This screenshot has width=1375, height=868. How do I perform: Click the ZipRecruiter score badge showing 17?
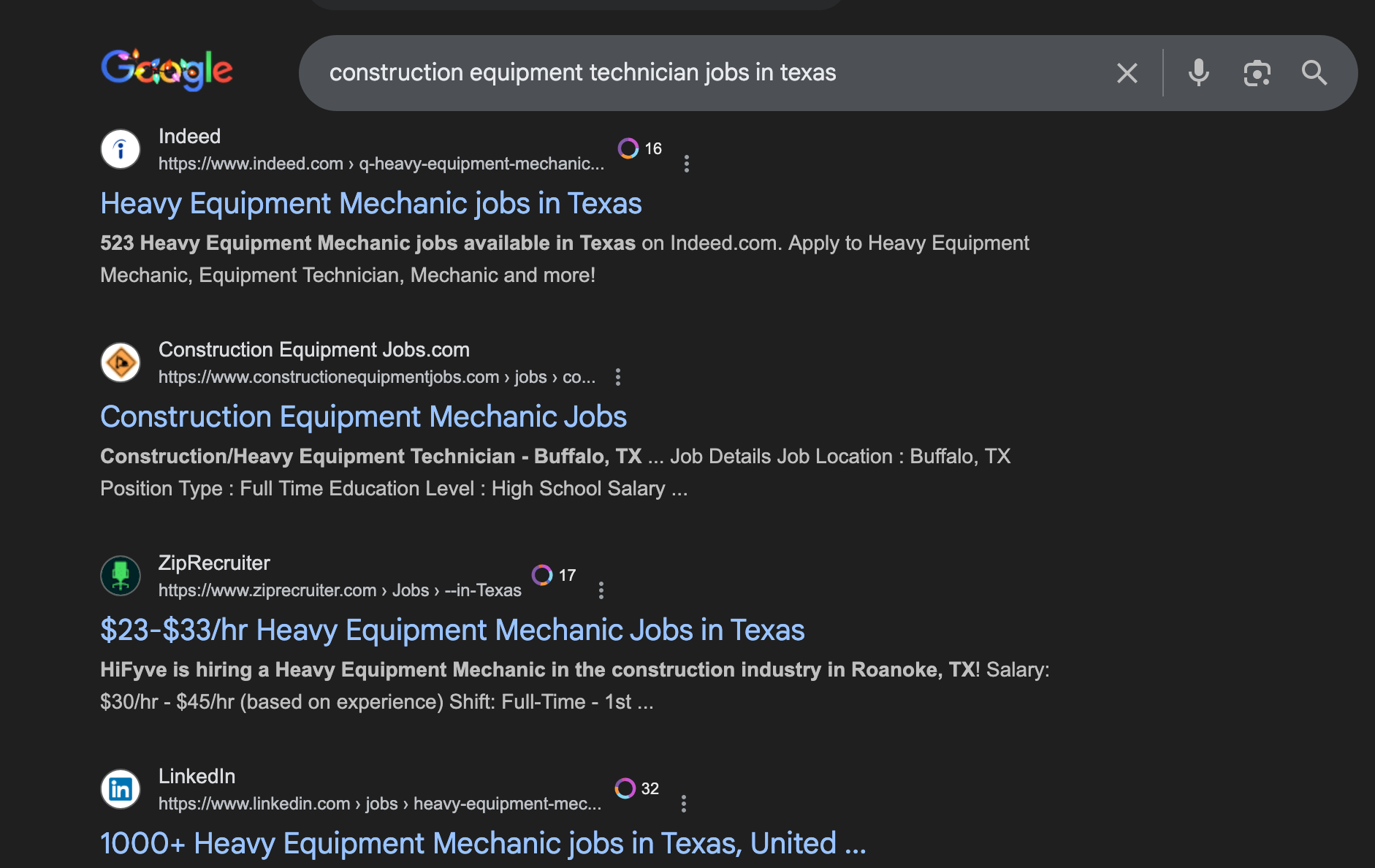click(x=554, y=576)
